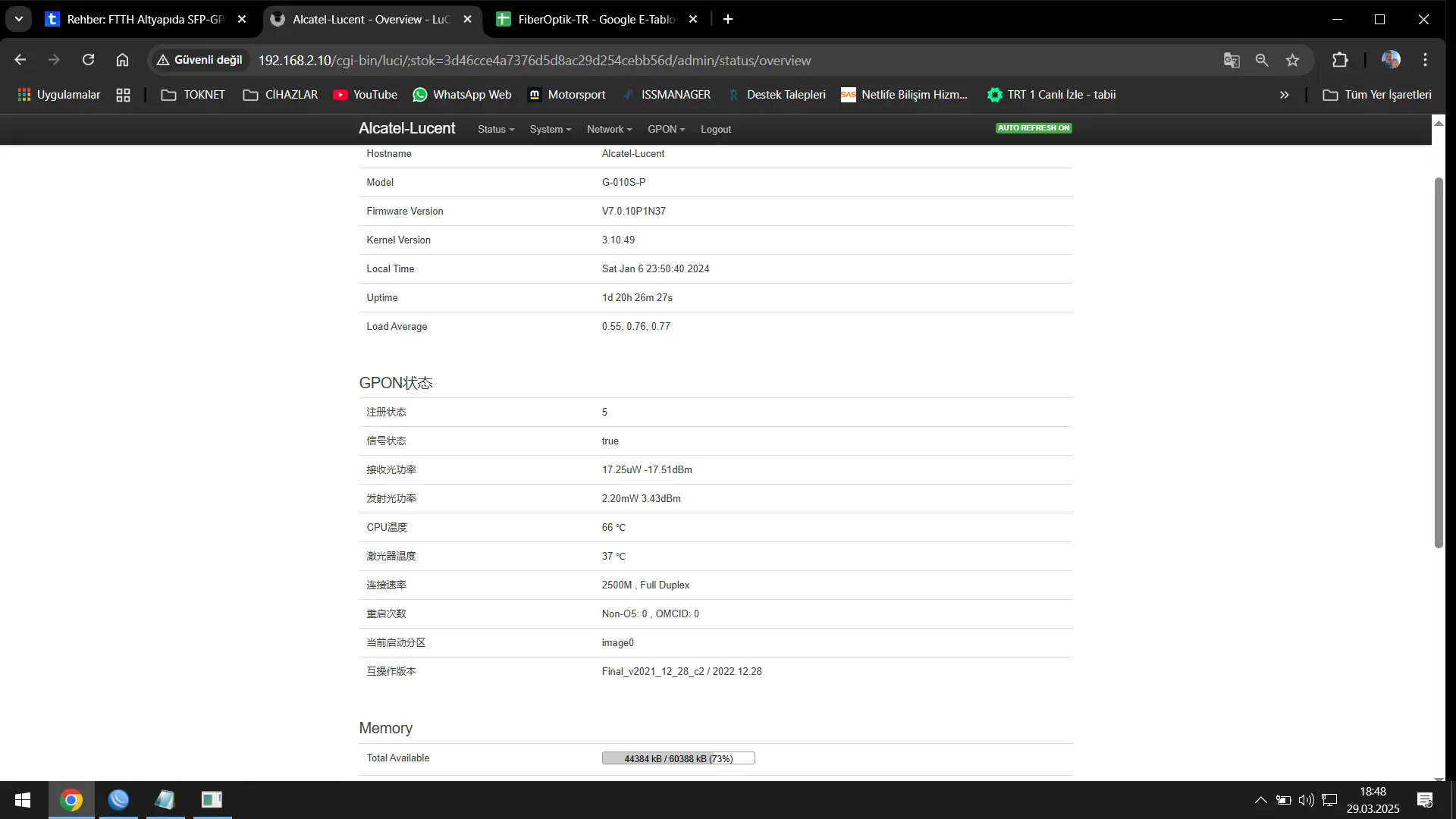Reload the page with the refresh icon
This screenshot has width=1456, height=819.
click(x=88, y=60)
